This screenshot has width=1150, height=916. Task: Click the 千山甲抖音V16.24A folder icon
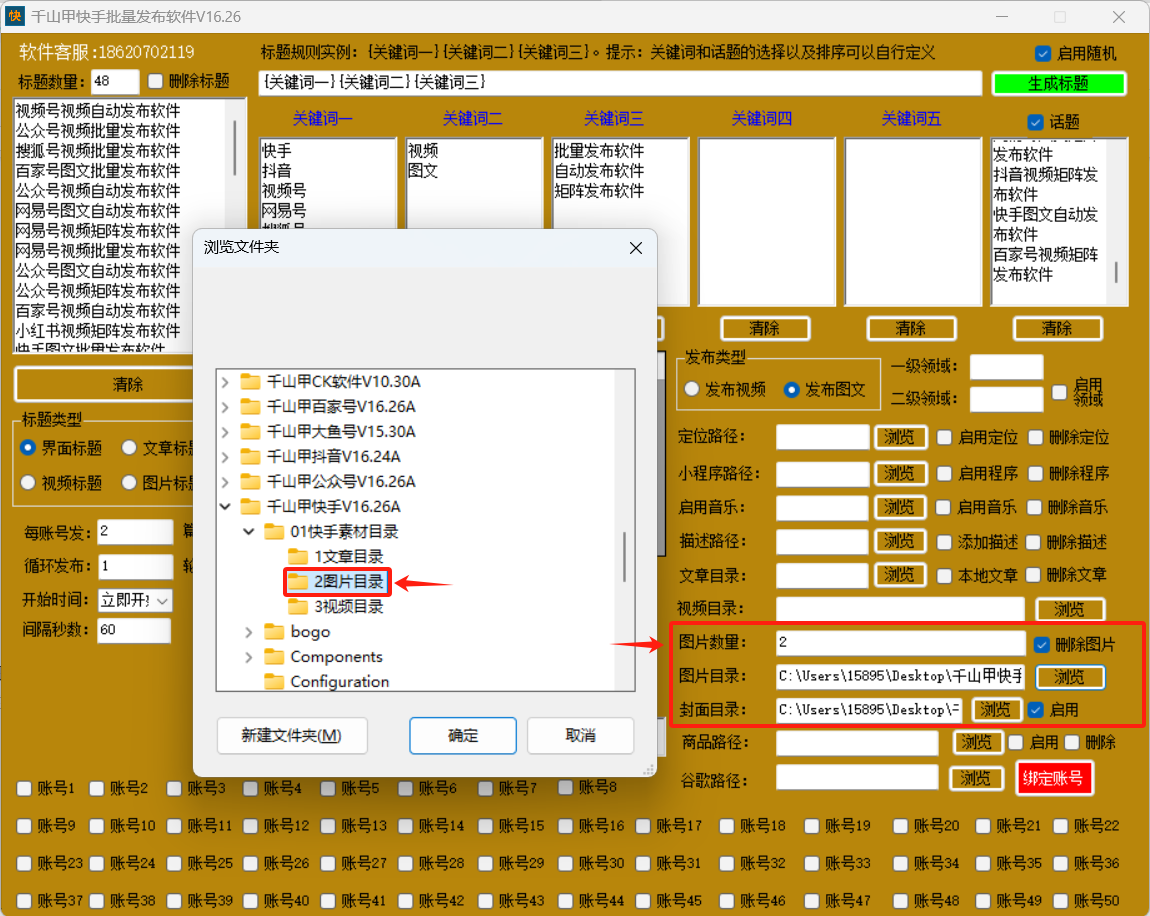point(250,456)
